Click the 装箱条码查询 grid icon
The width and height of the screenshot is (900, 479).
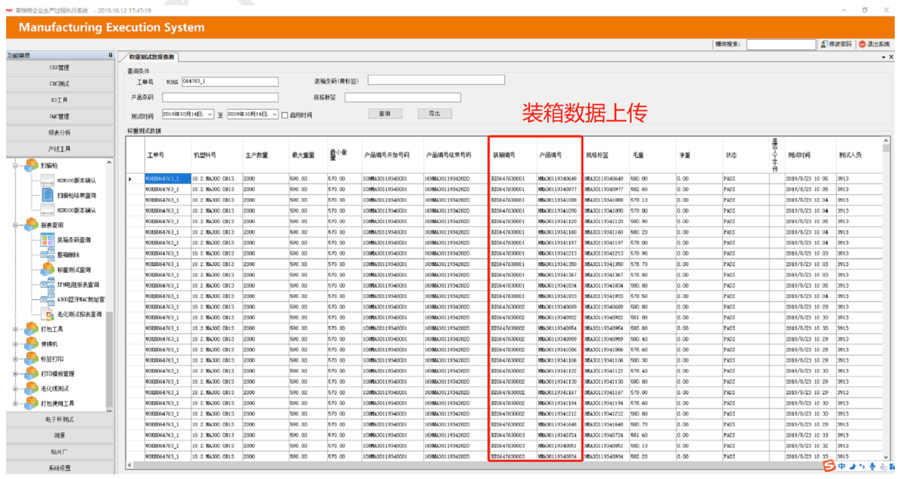click(48, 240)
